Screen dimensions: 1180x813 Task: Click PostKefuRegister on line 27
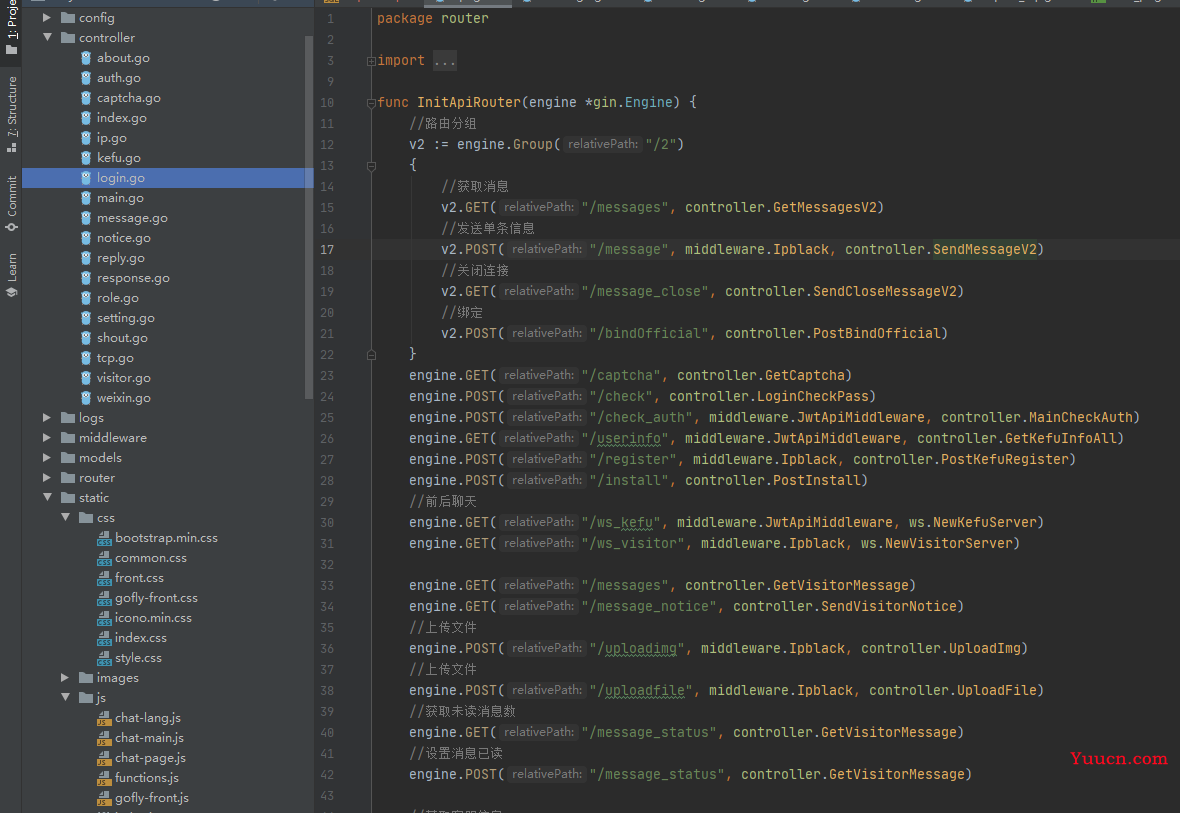[x=1005, y=459]
